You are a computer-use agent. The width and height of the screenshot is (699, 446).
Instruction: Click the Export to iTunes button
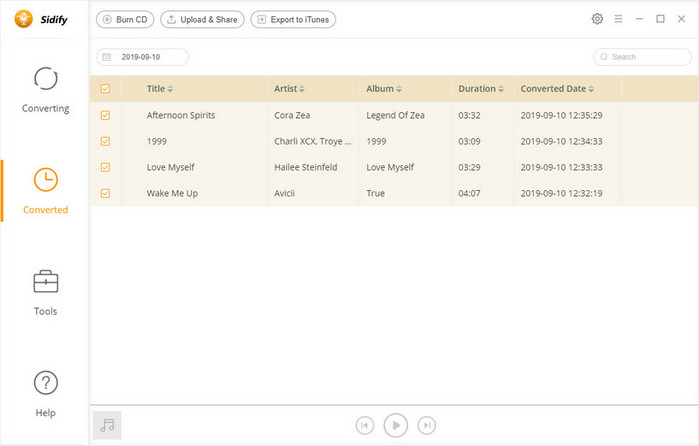(293, 20)
